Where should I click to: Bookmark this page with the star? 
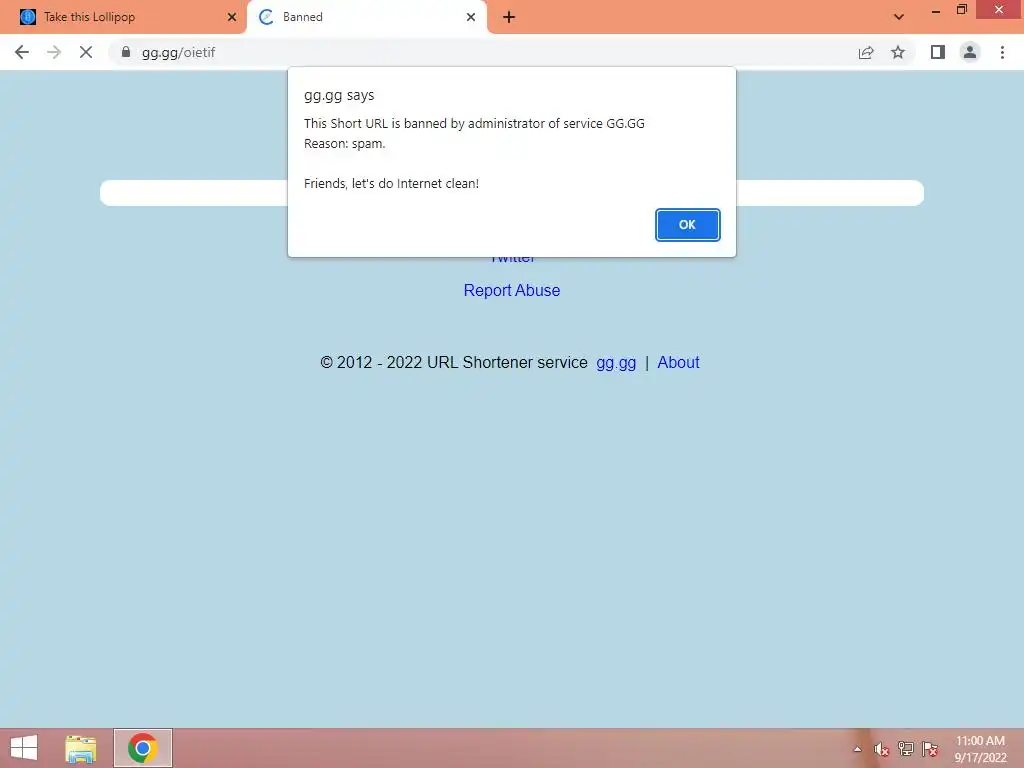click(898, 52)
